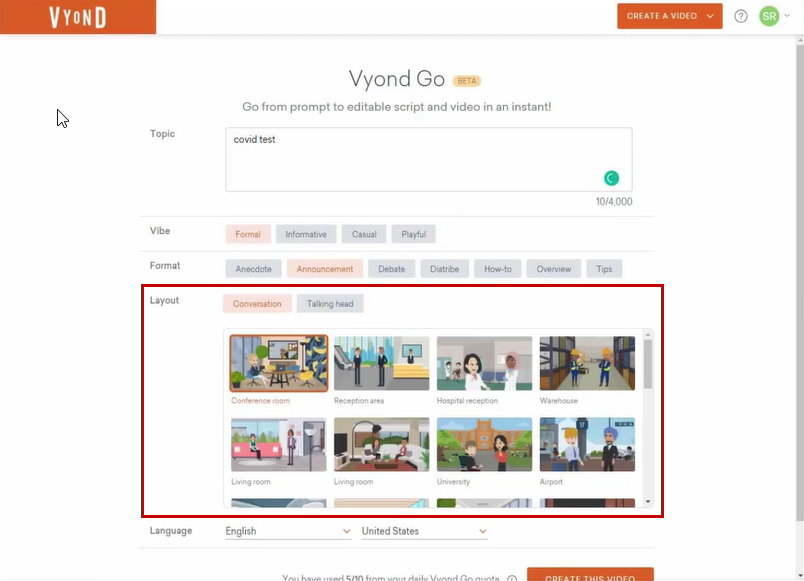Pick the Warehouse scene thumbnail
Screen dimensions: 804x581
click(587, 364)
